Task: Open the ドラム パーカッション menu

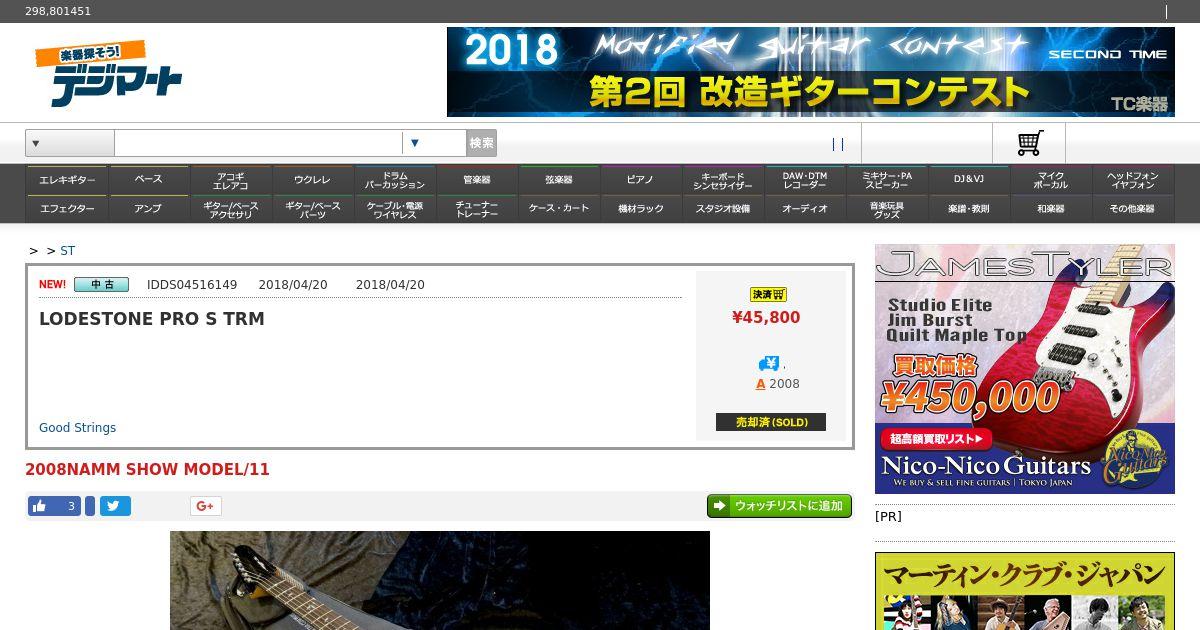Action: tap(395, 180)
